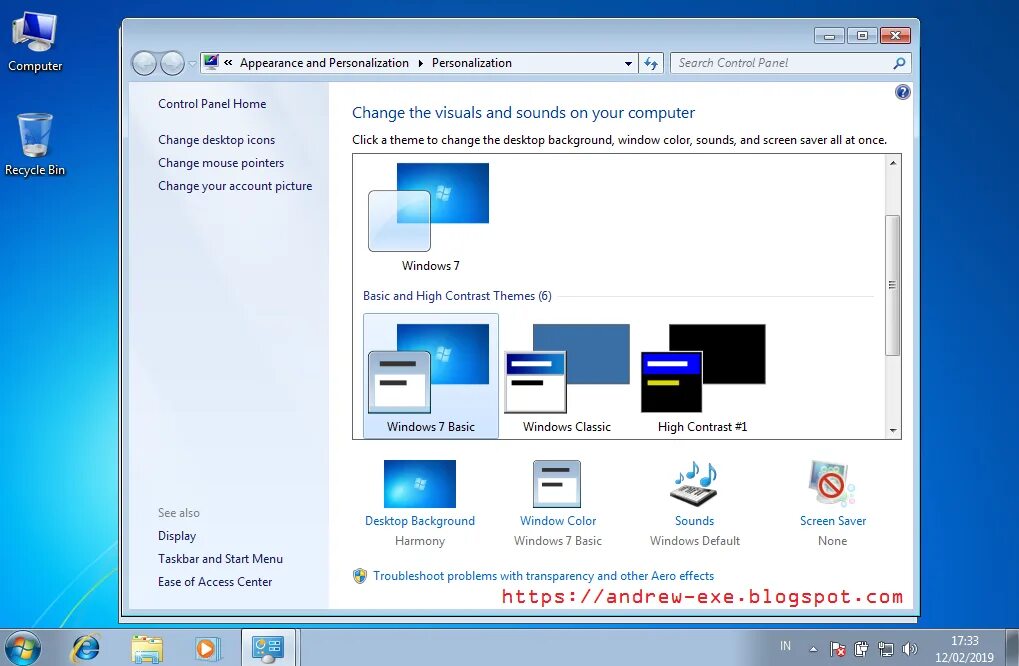Viewport: 1019px width, 666px height.
Task: Select the Windows 7 Aero theme
Action: pos(430,216)
